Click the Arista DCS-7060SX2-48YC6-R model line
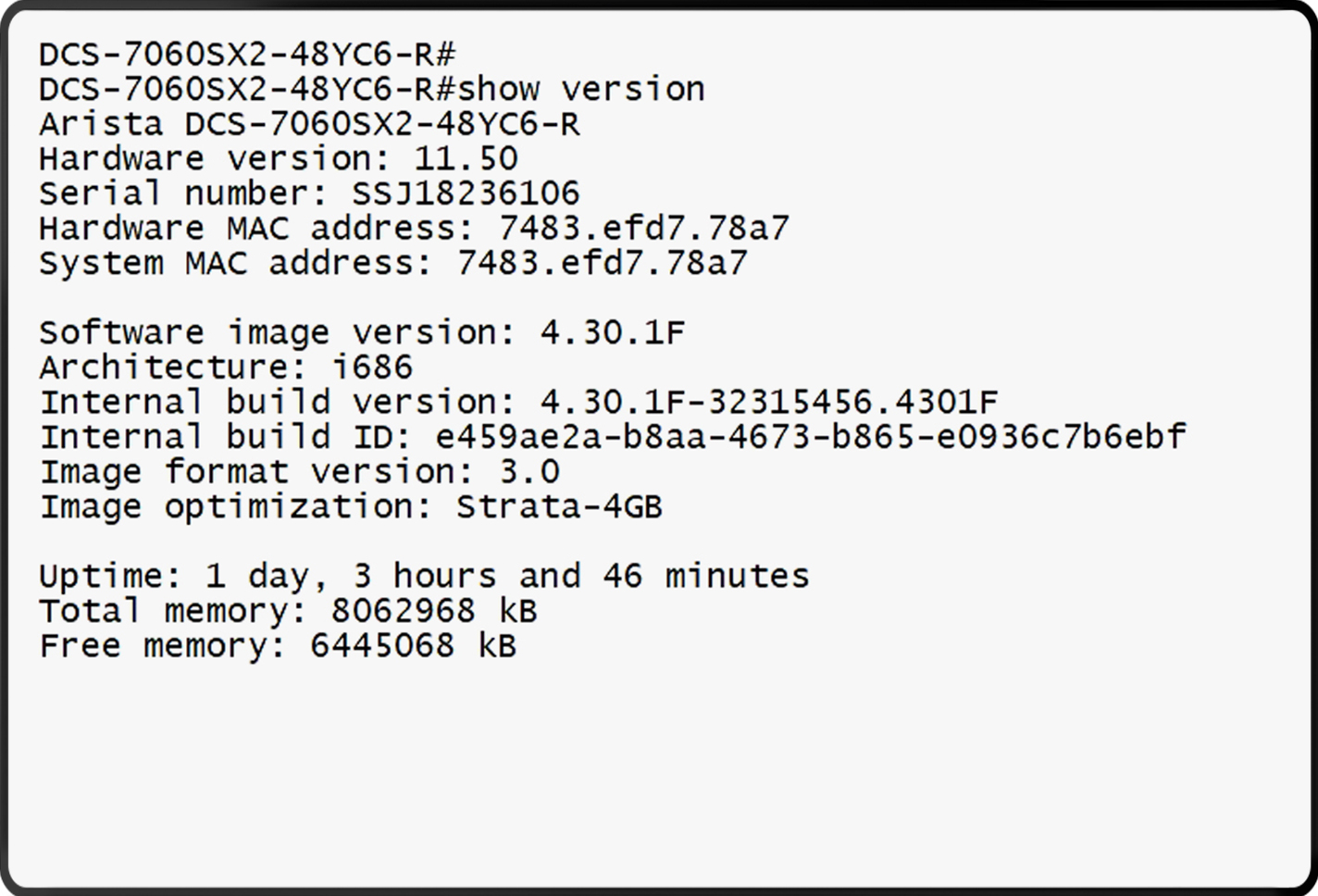This screenshot has height=896, width=1318. click(309, 124)
